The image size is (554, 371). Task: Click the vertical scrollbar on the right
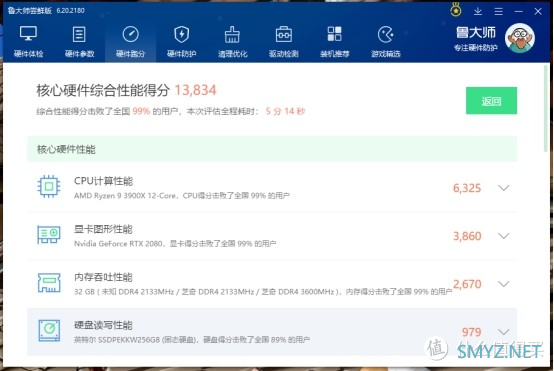(546, 108)
